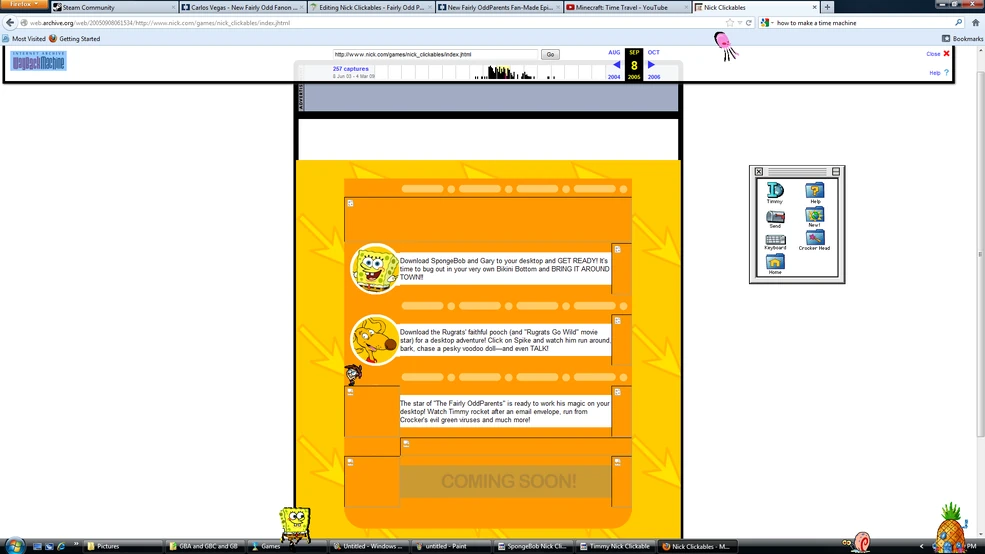
Task: Open the browser Home button
Action: (x=976, y=23)
